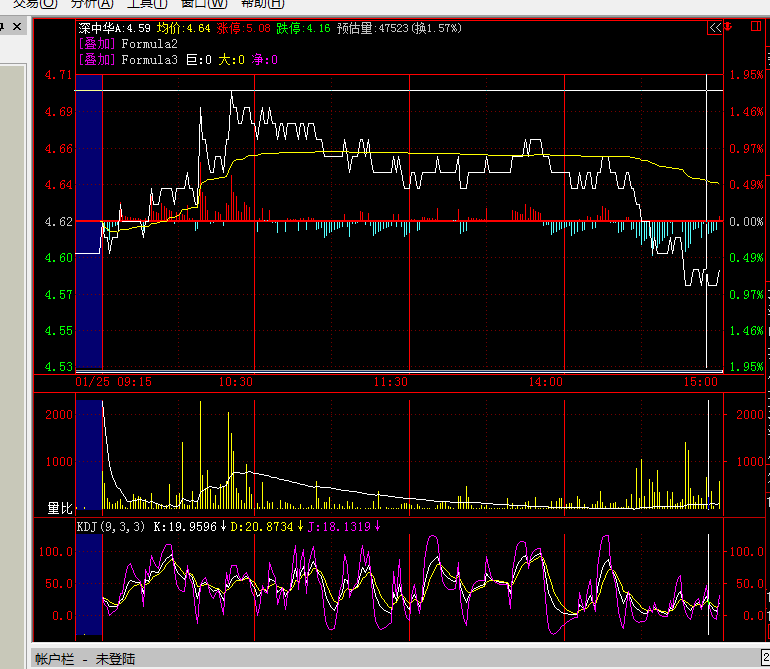Click the red anchor icon beside the << button

[x=728, y=27]
